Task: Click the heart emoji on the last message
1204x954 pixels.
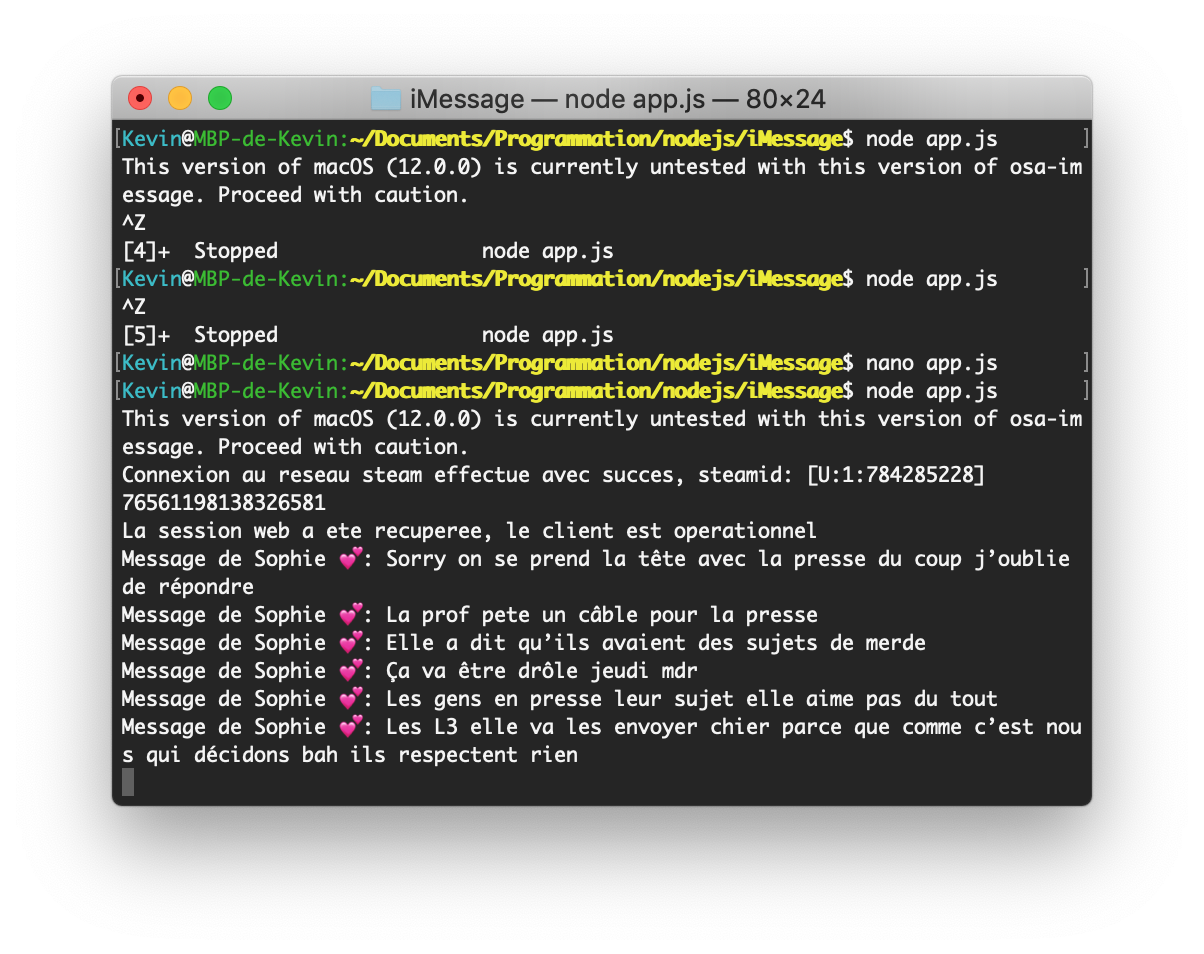Action: tap(349, 727)
